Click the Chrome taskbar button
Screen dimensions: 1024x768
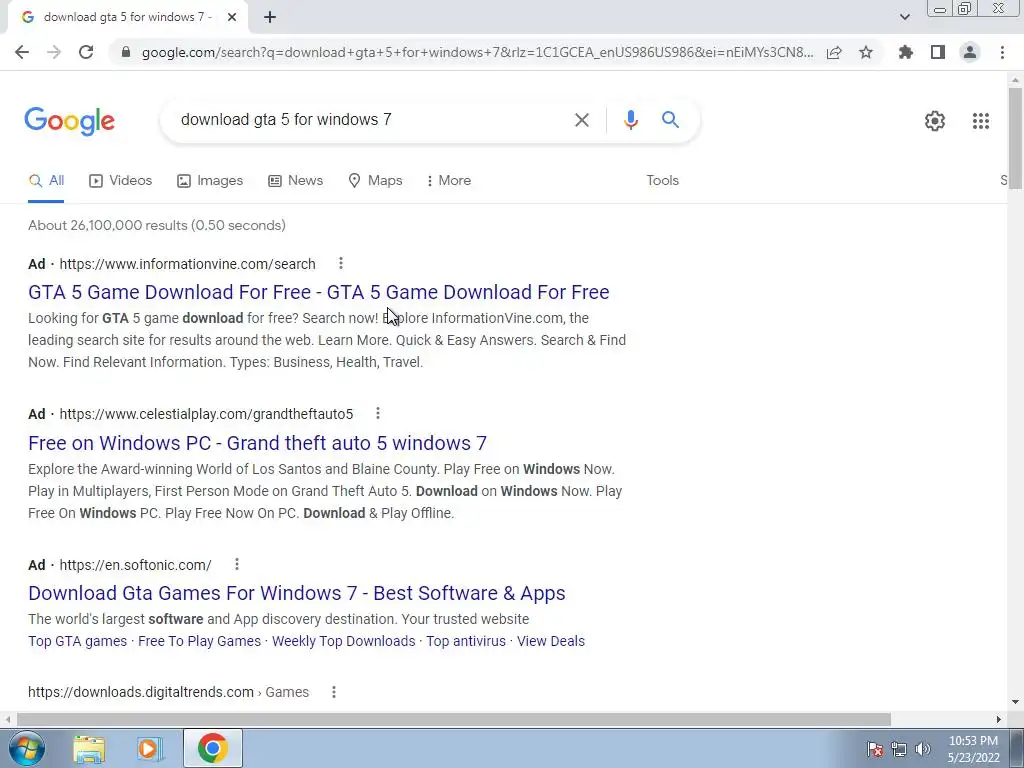coord(212,748)
